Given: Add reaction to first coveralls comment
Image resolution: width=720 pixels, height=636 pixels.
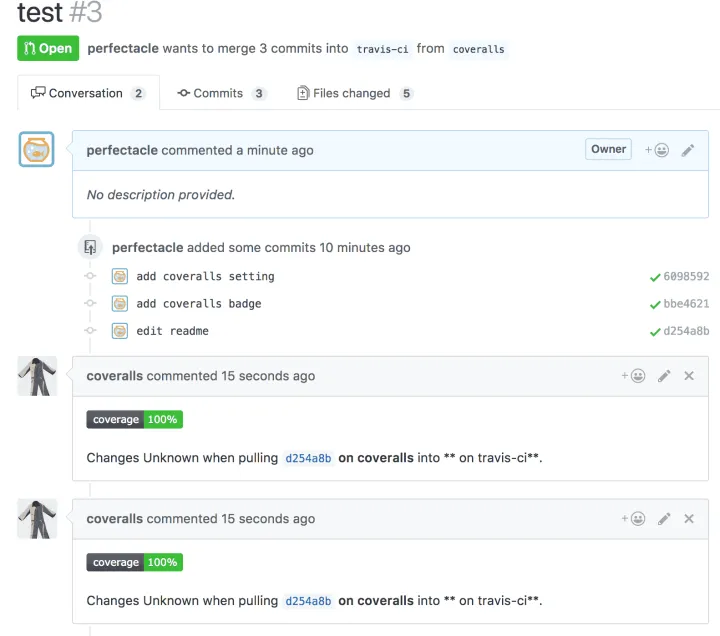Looking at the screenshot, I should click(x=633, y=376).
